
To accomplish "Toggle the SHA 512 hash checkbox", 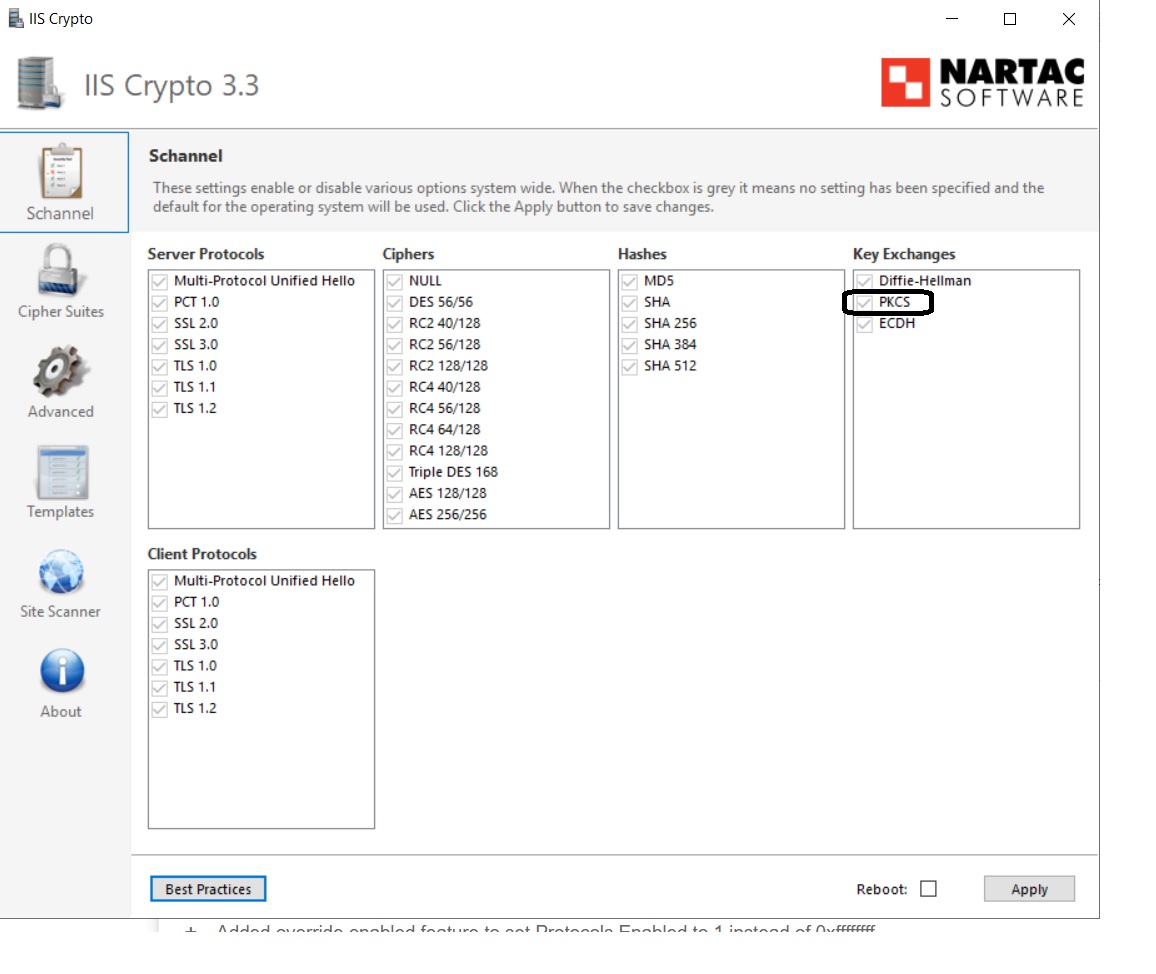I will [x=629, y=367].
